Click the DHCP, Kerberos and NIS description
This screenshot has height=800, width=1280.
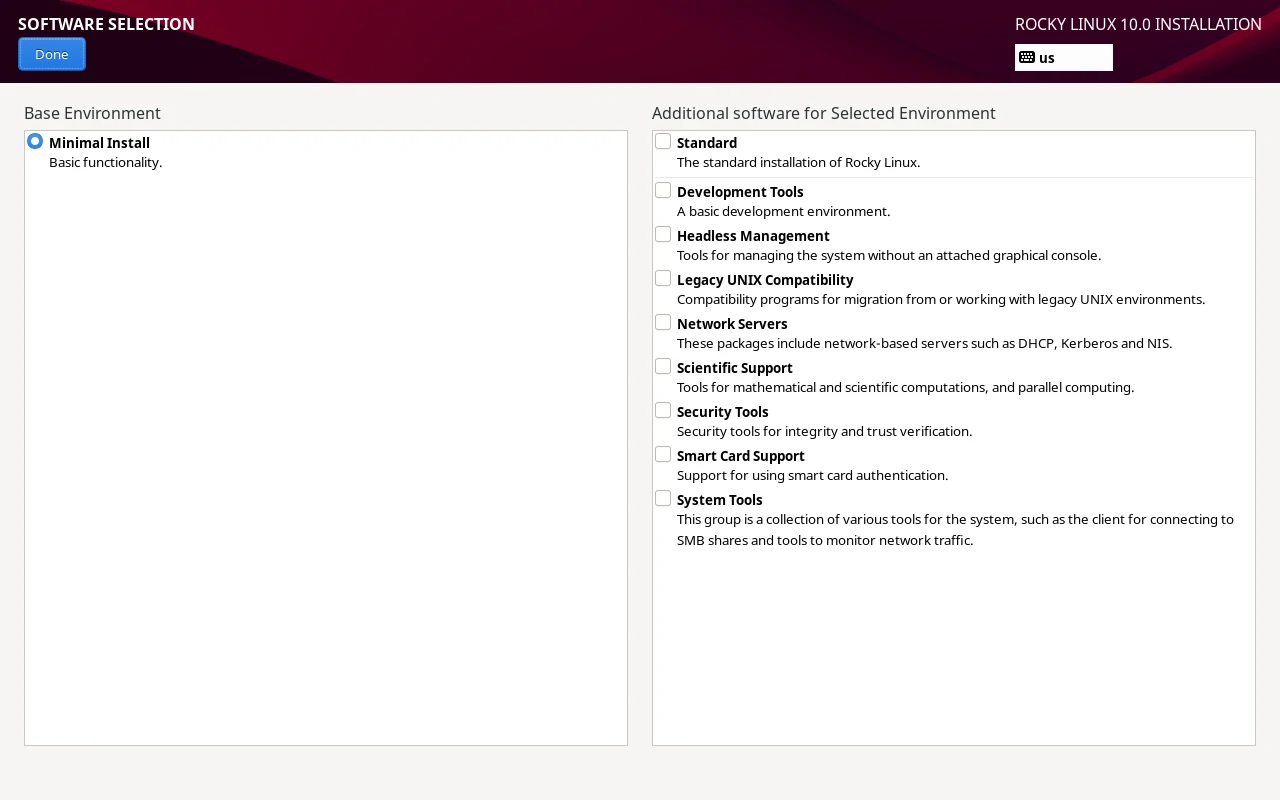(x=924, y=343)
